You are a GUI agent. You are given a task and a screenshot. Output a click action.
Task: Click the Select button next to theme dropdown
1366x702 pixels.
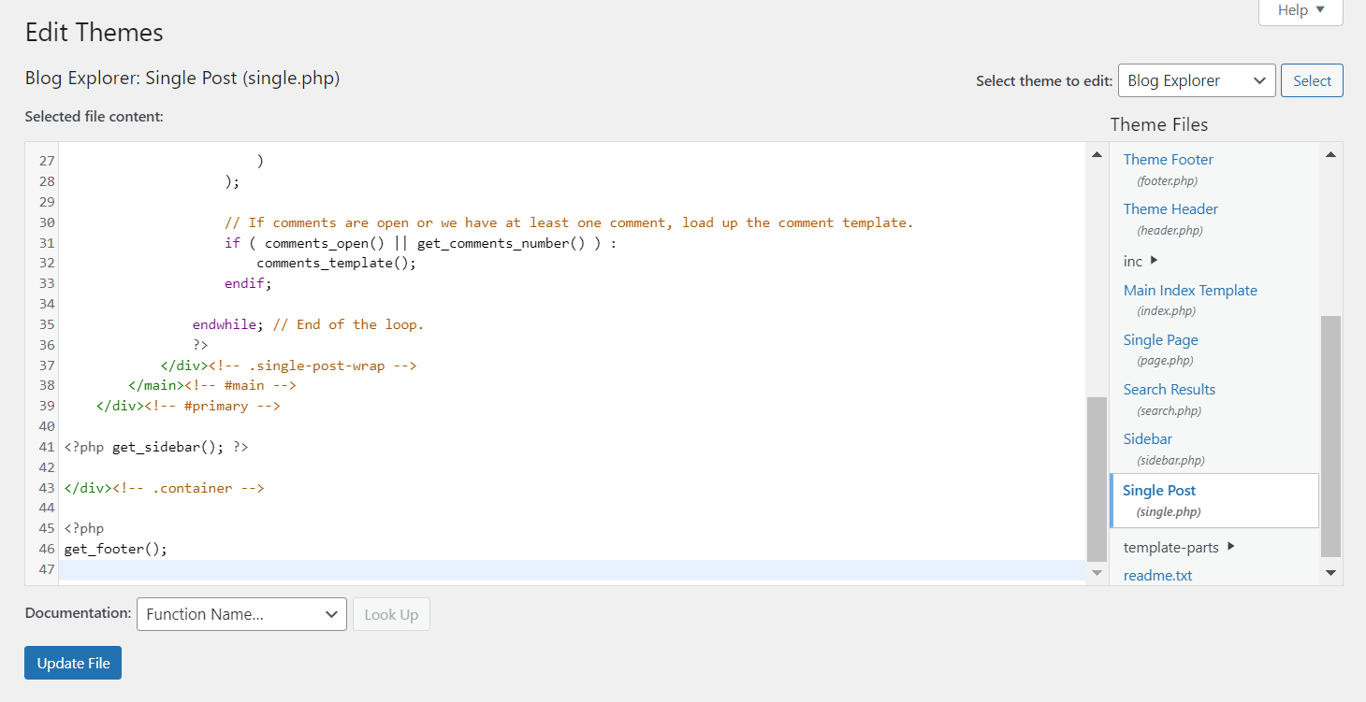pos(1311,80)
